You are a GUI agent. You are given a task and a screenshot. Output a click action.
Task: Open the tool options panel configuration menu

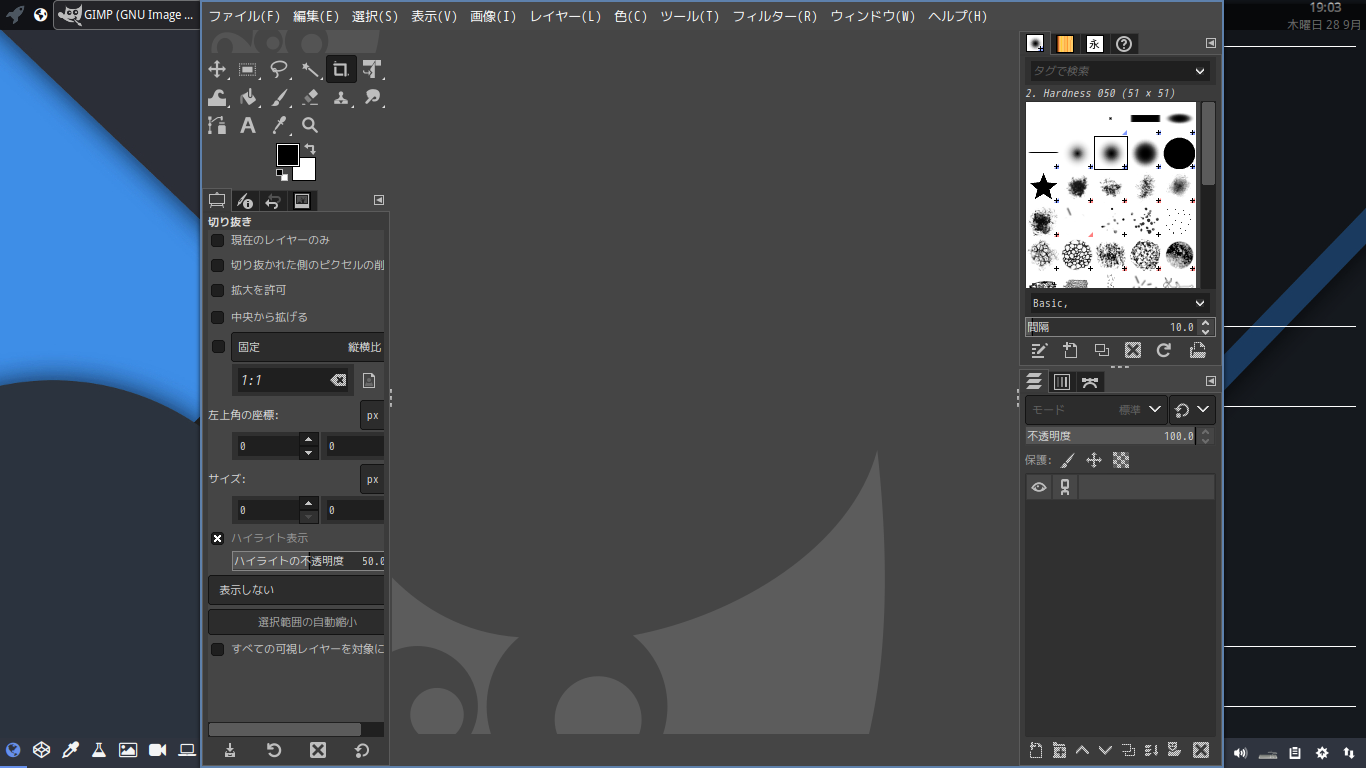(x=379, y=200)
